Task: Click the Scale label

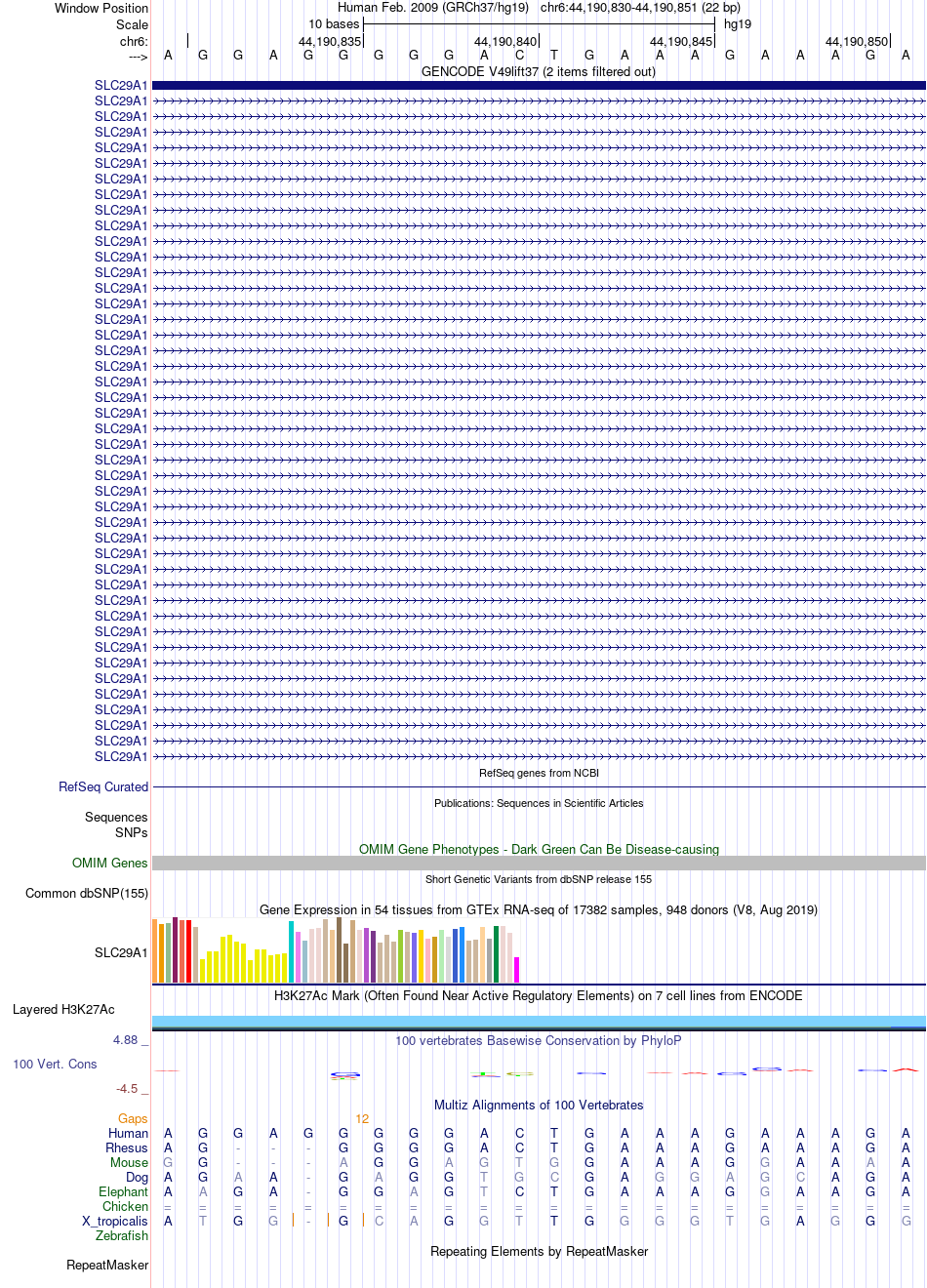Action: 132,25
